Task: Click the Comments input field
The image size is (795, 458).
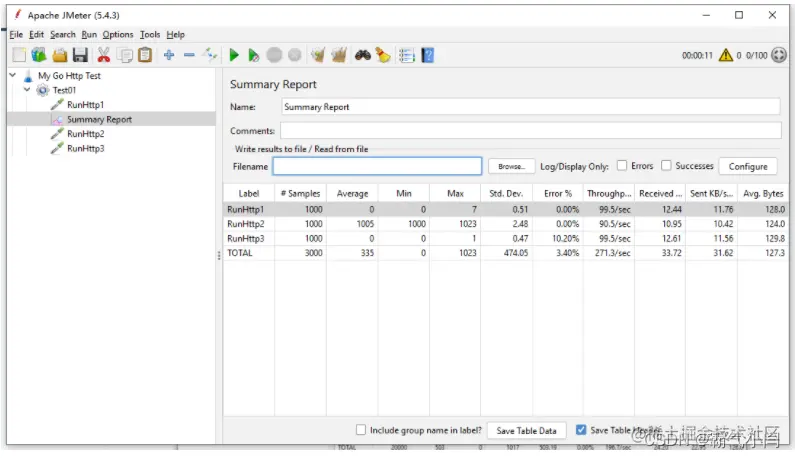Action: coord(530,131)
